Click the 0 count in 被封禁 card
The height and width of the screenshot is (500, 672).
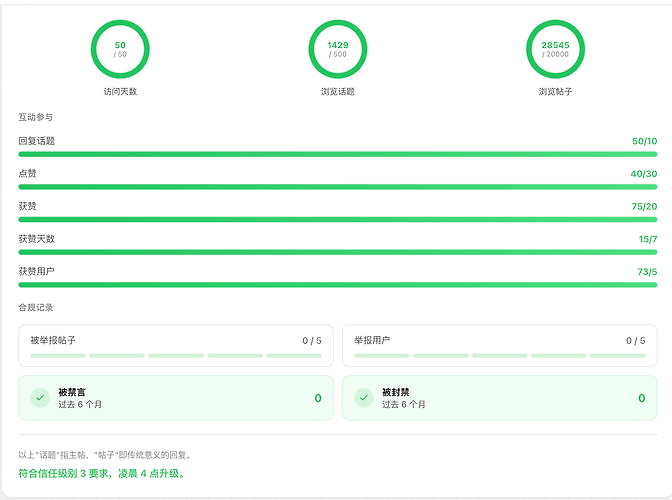coord(642,398)
